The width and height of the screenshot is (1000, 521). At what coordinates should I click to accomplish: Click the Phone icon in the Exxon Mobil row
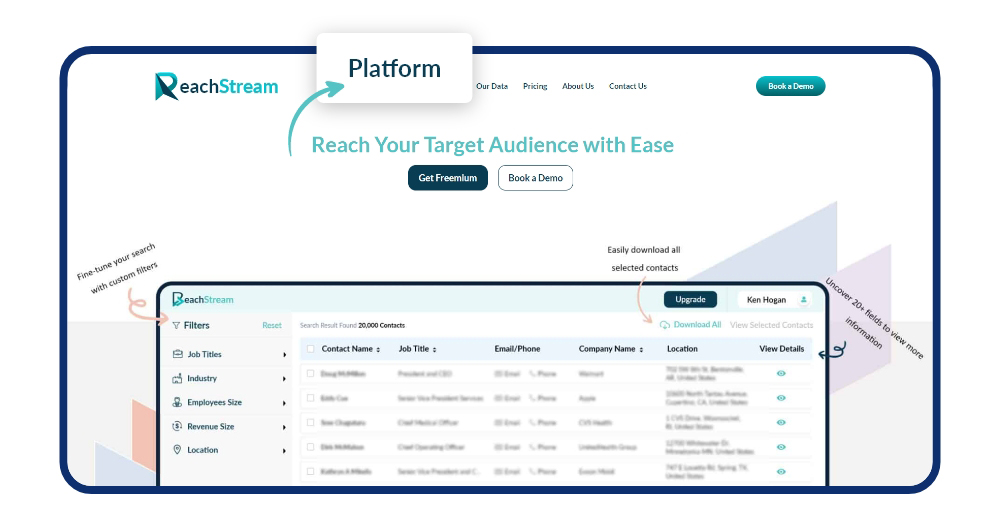pos(533,471)
